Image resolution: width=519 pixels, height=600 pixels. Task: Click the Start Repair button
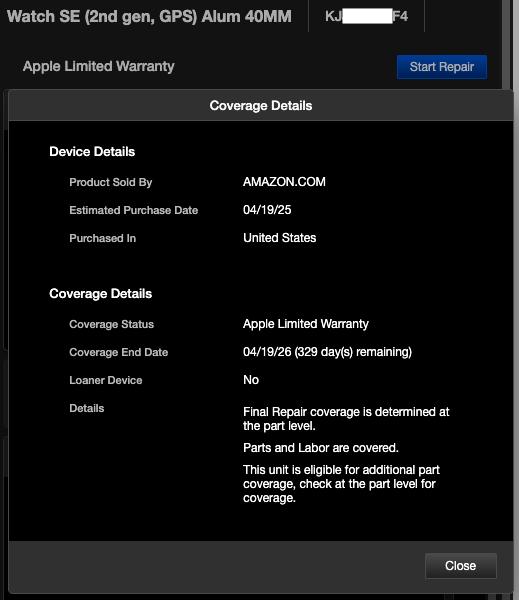tap(442, 67)
